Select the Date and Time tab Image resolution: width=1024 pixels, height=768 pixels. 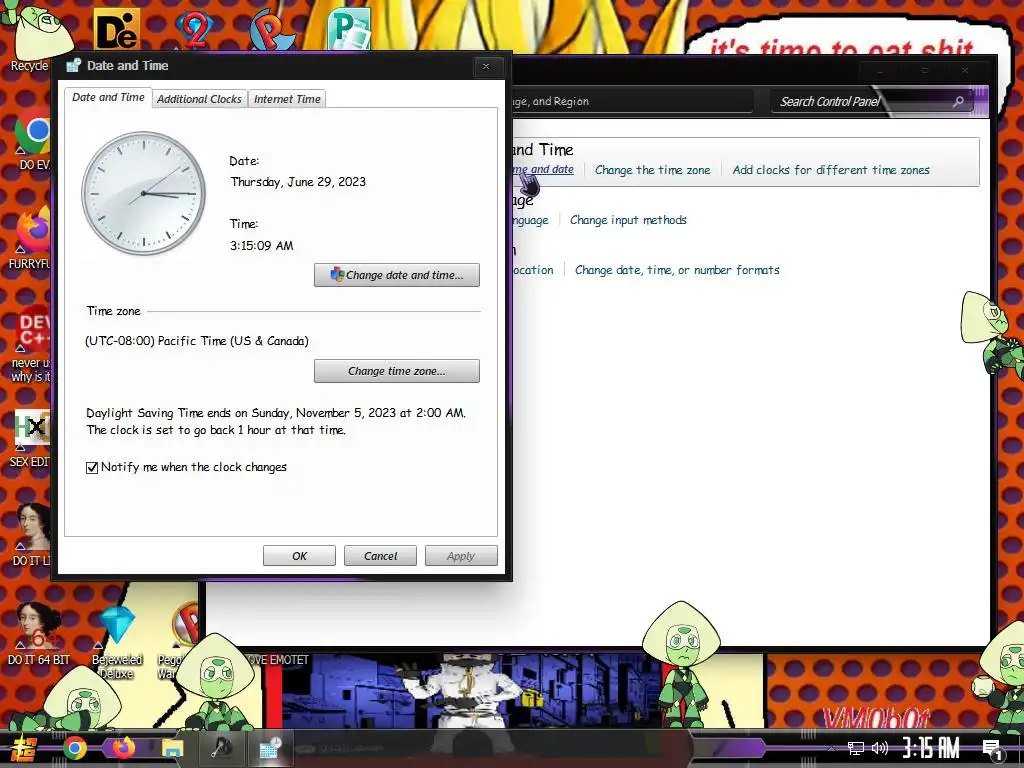(108, 97)
